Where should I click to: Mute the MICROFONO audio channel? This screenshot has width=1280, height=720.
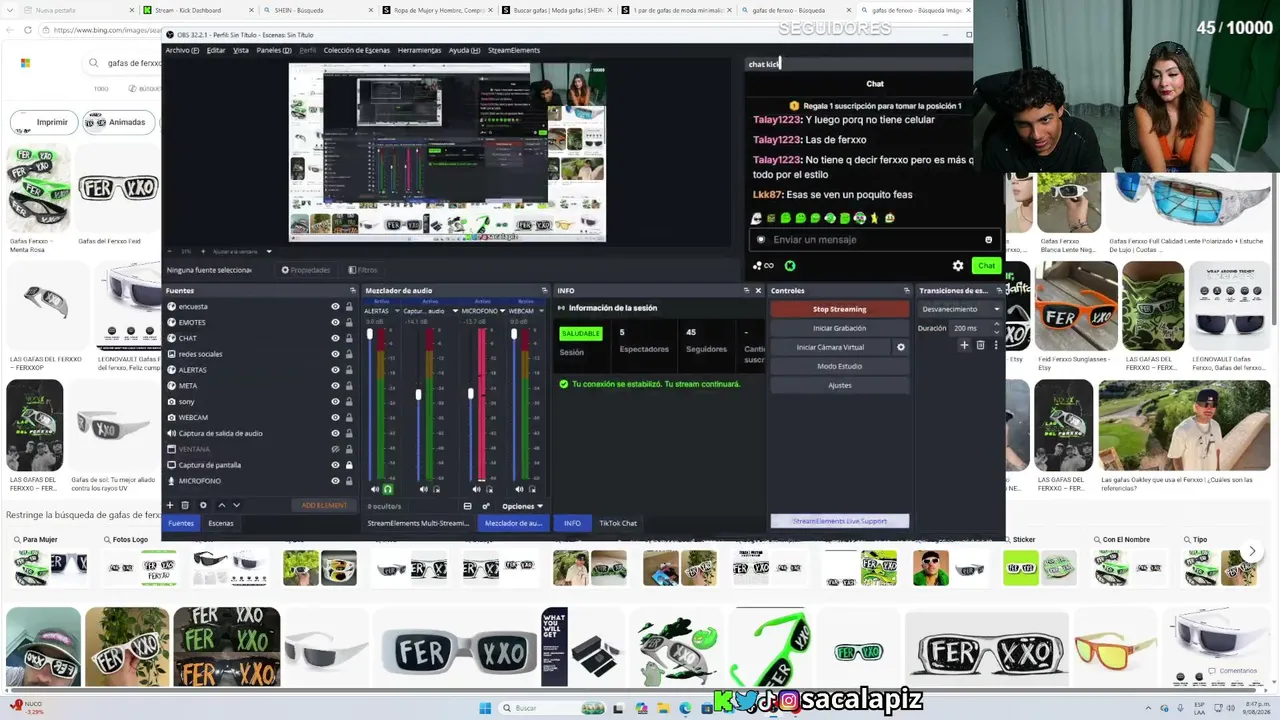click(476, 489)
